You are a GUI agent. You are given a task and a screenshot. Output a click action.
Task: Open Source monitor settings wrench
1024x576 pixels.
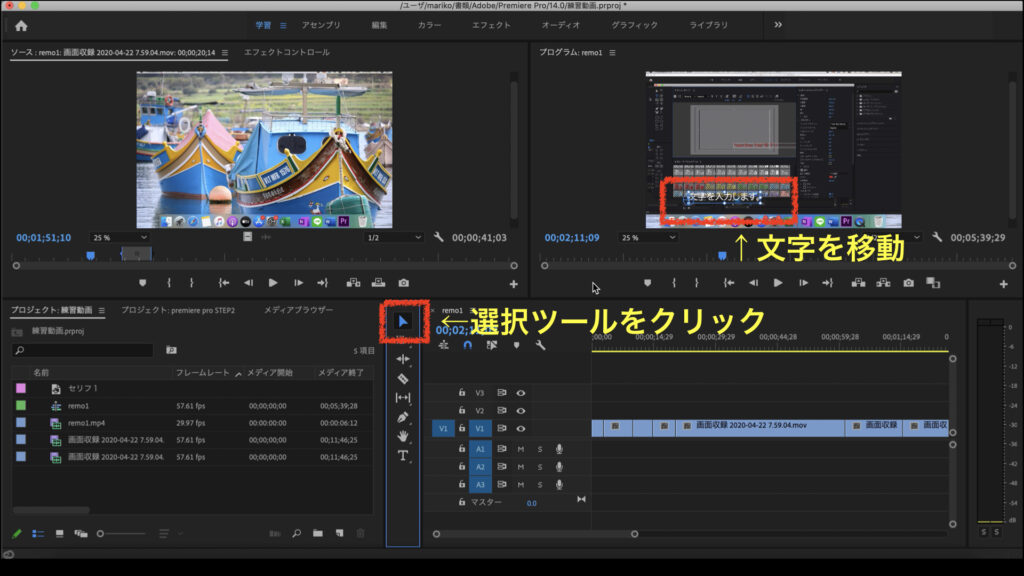(x=438, y=237)
